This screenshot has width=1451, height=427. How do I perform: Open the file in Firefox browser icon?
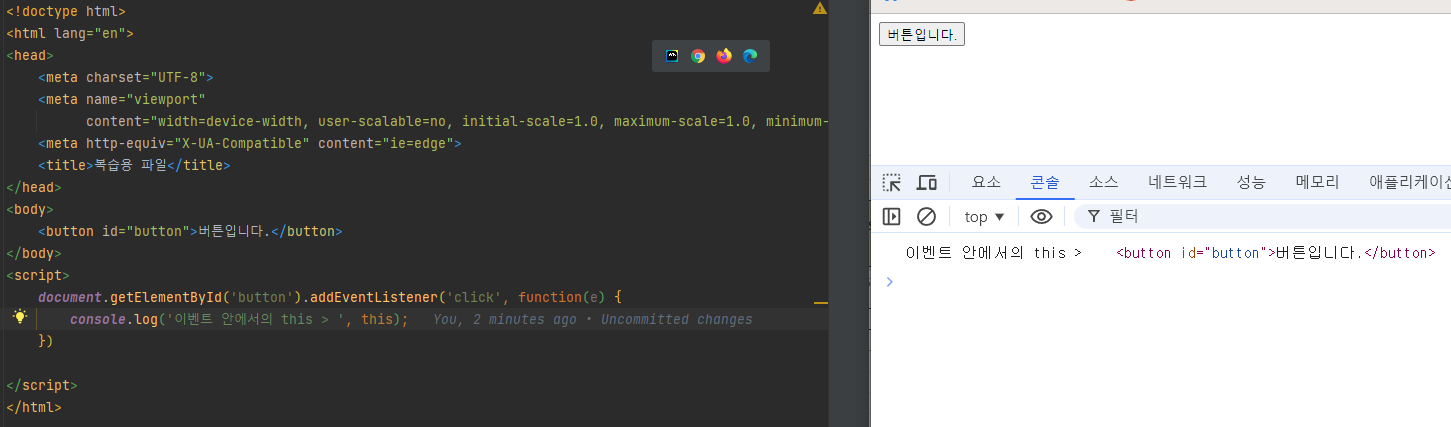tap(724, 56)
